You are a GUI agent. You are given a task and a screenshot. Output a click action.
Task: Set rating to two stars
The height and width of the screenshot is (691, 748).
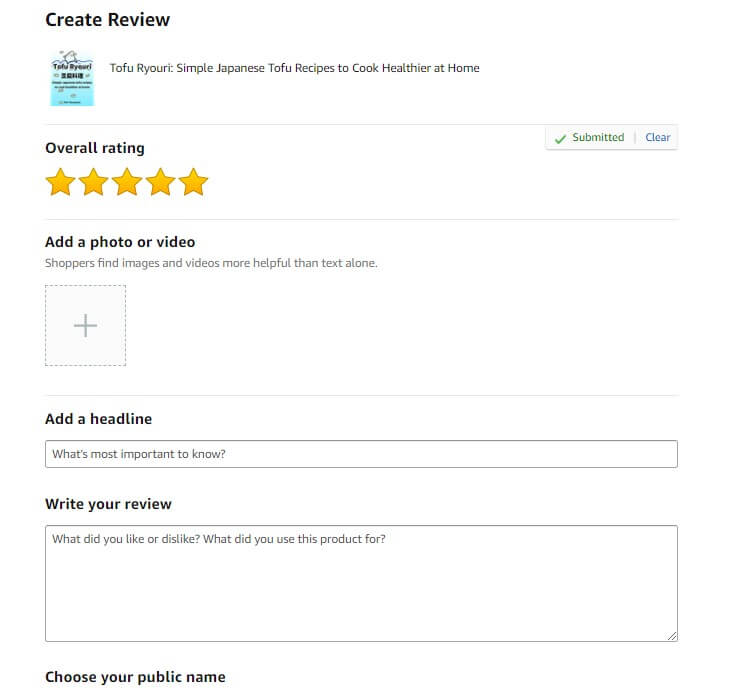tap(94, 182)
